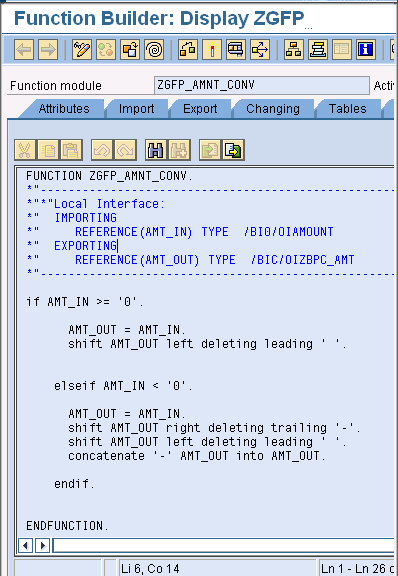This screenshot has height=576, width=398.
Task: Click the IMPORTING comment line
Action: click(x=71, y=218)
